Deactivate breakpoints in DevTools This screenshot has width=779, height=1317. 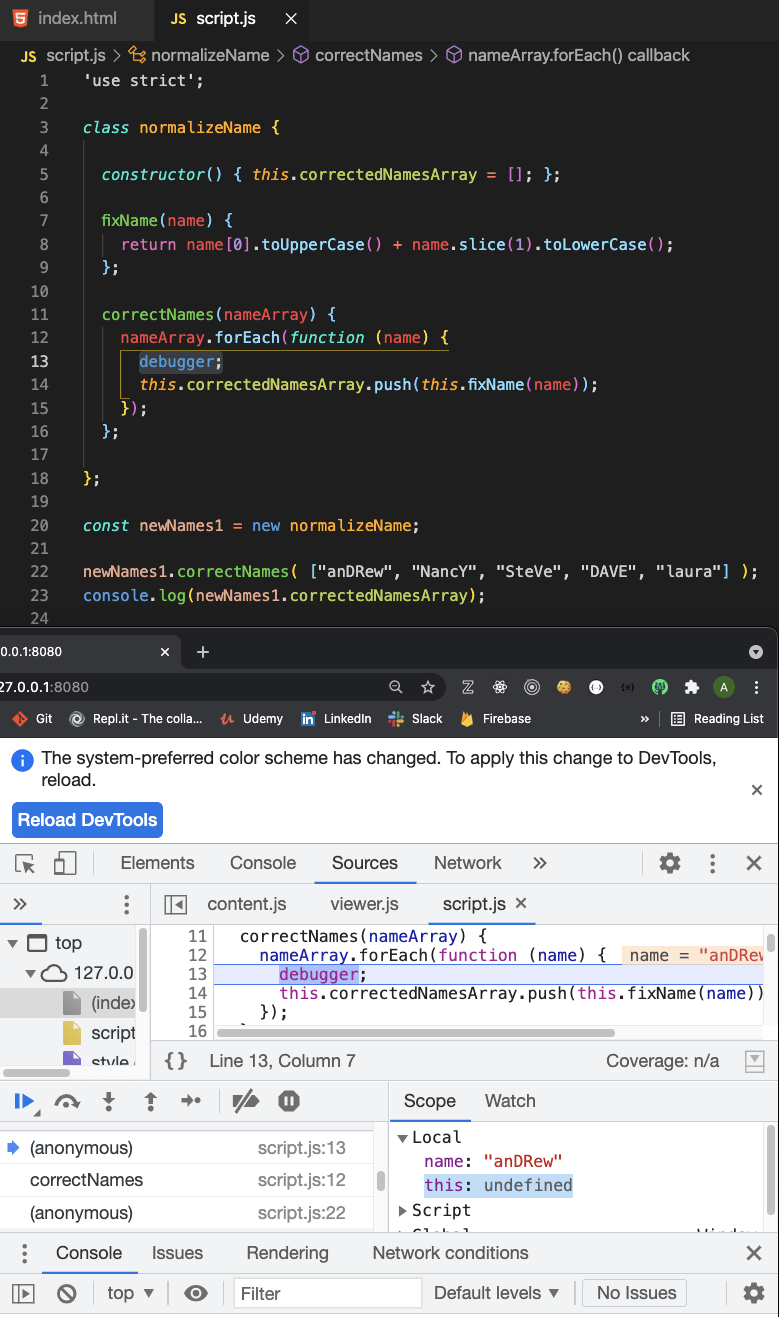point(245,1101)
